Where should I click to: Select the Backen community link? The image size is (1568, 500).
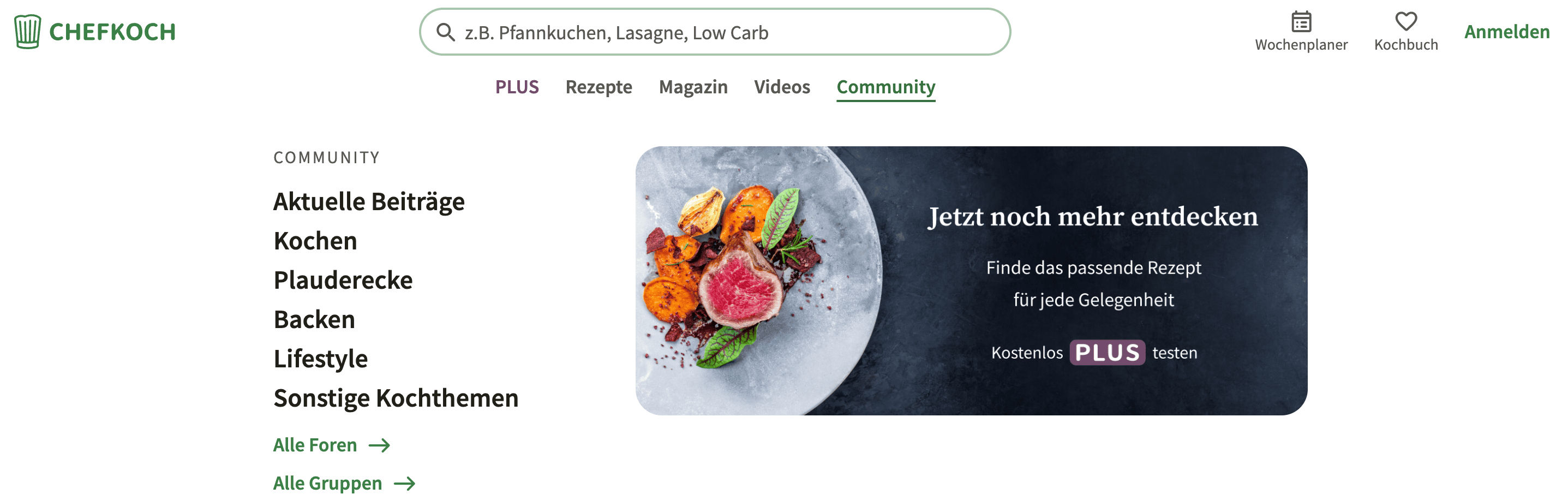point(314,320)
